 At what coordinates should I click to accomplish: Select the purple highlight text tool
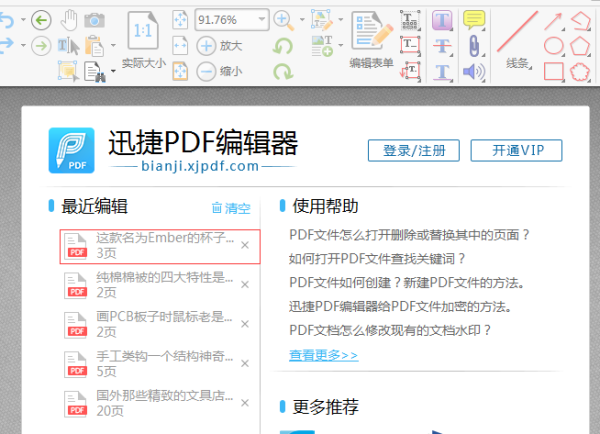(x=442, y=20)
